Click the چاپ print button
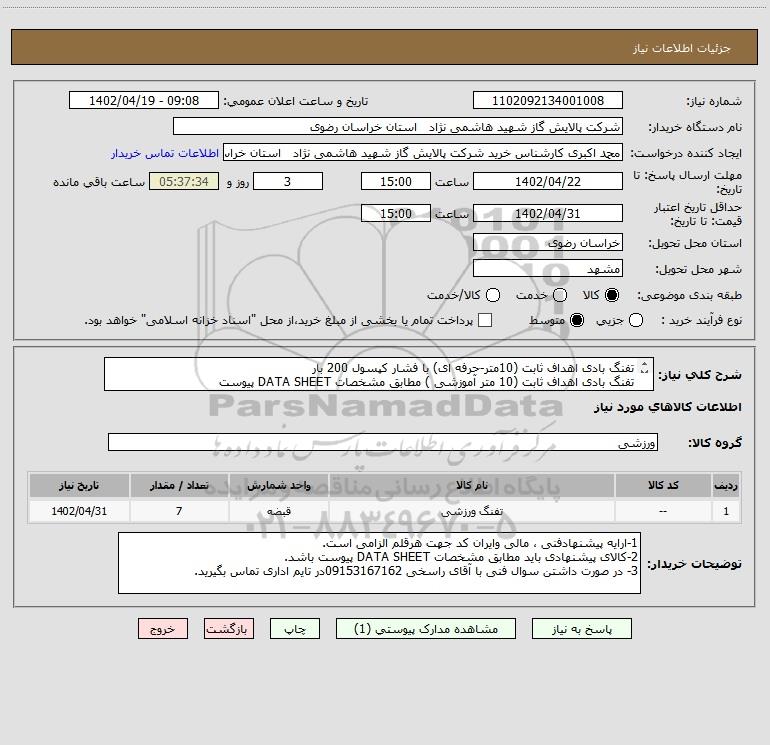The image size is (770, 745). 295,629
